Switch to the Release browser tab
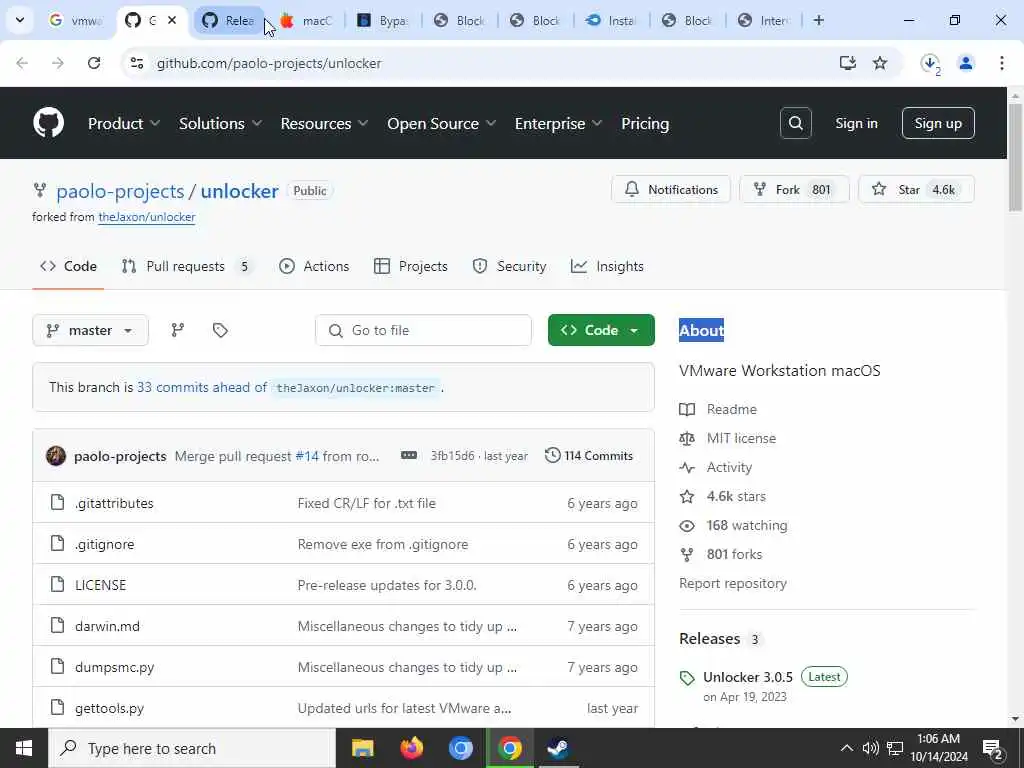The image size is (1024, 768). point(228,20)
